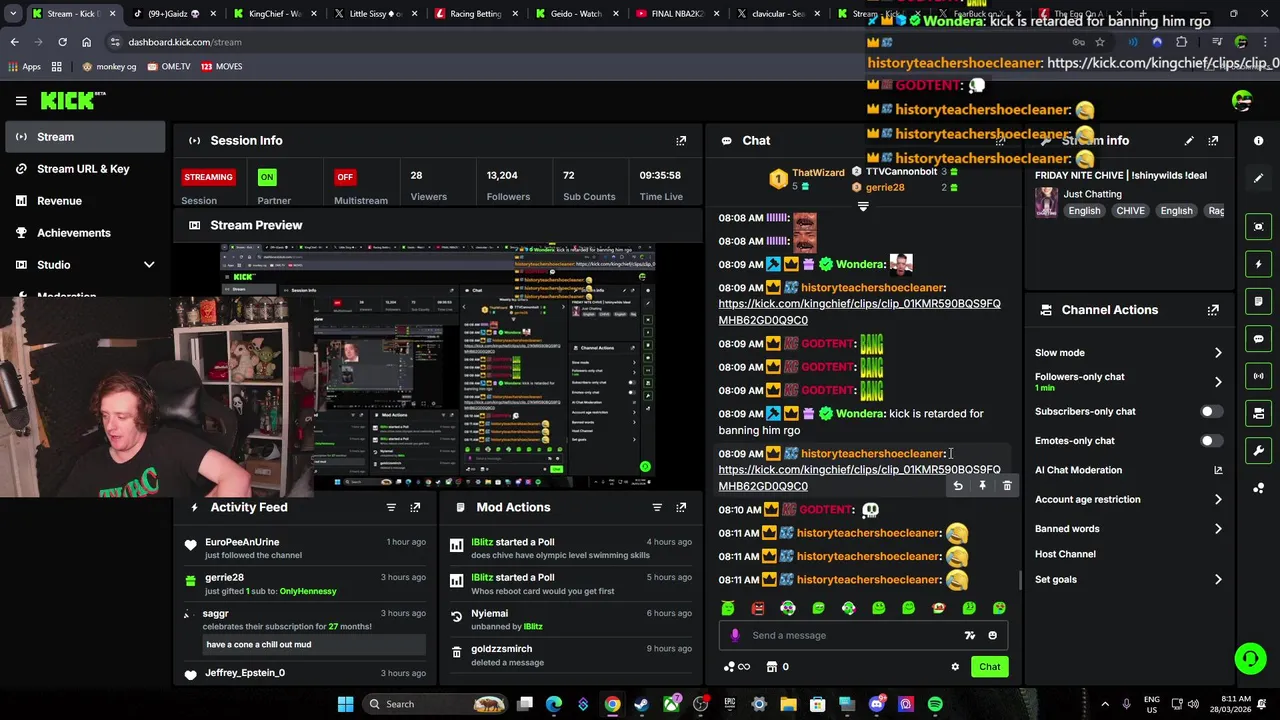1280x720 pixels.
Task: Click the translate icon in chat input
Action: (969, 635)
